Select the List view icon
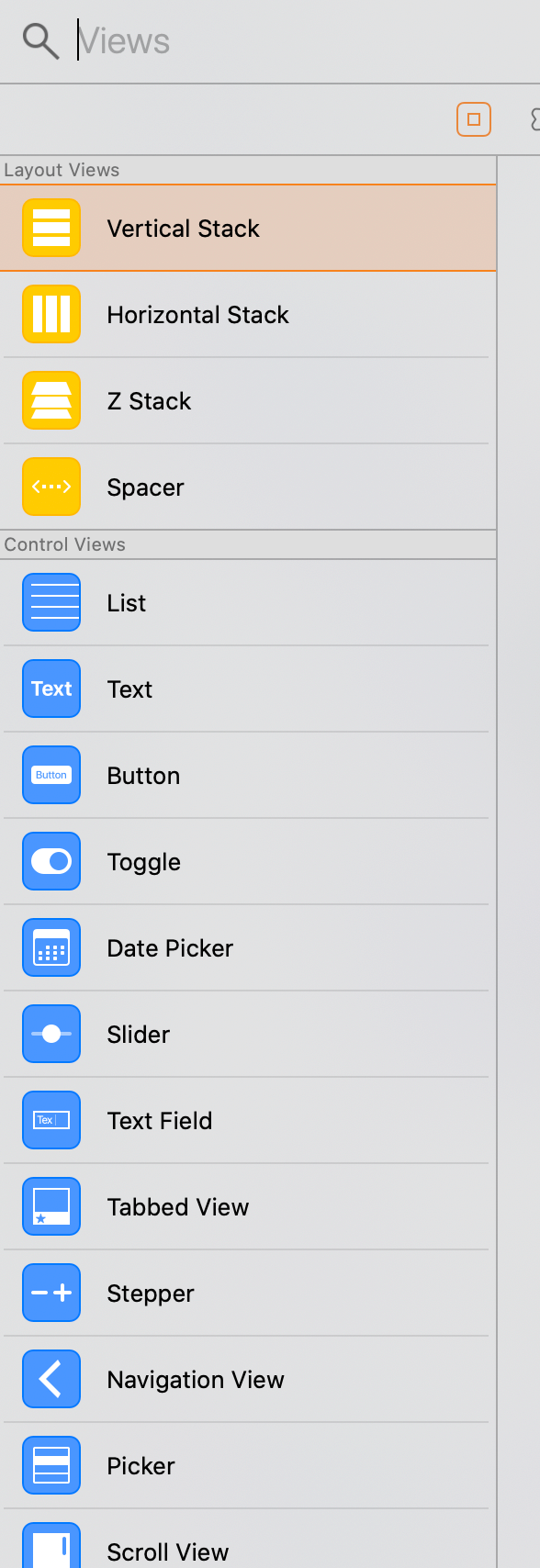Viewport: 540px width, 1568px height. coord(51,602)
